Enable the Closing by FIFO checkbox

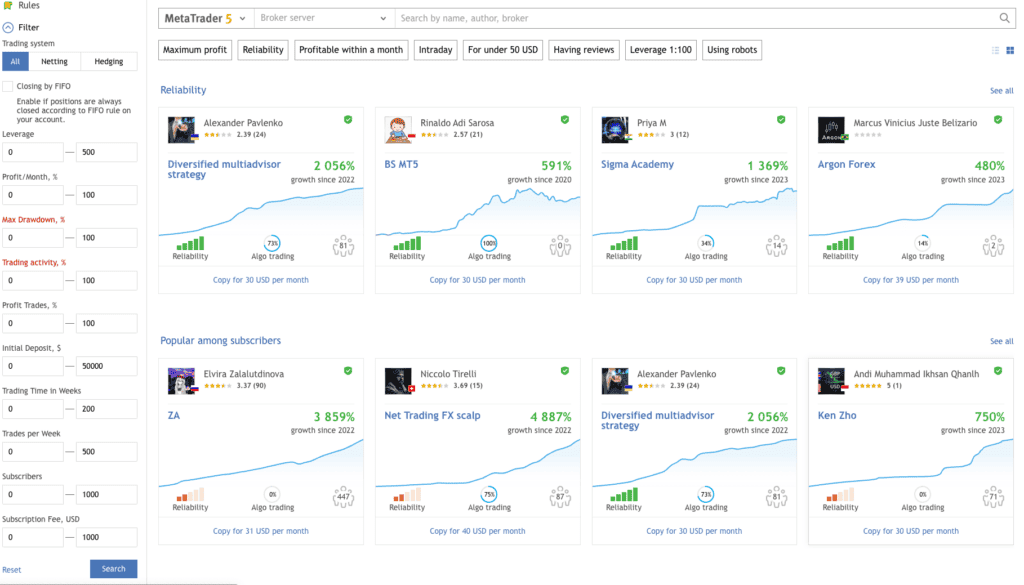click(x=8, y=86)
